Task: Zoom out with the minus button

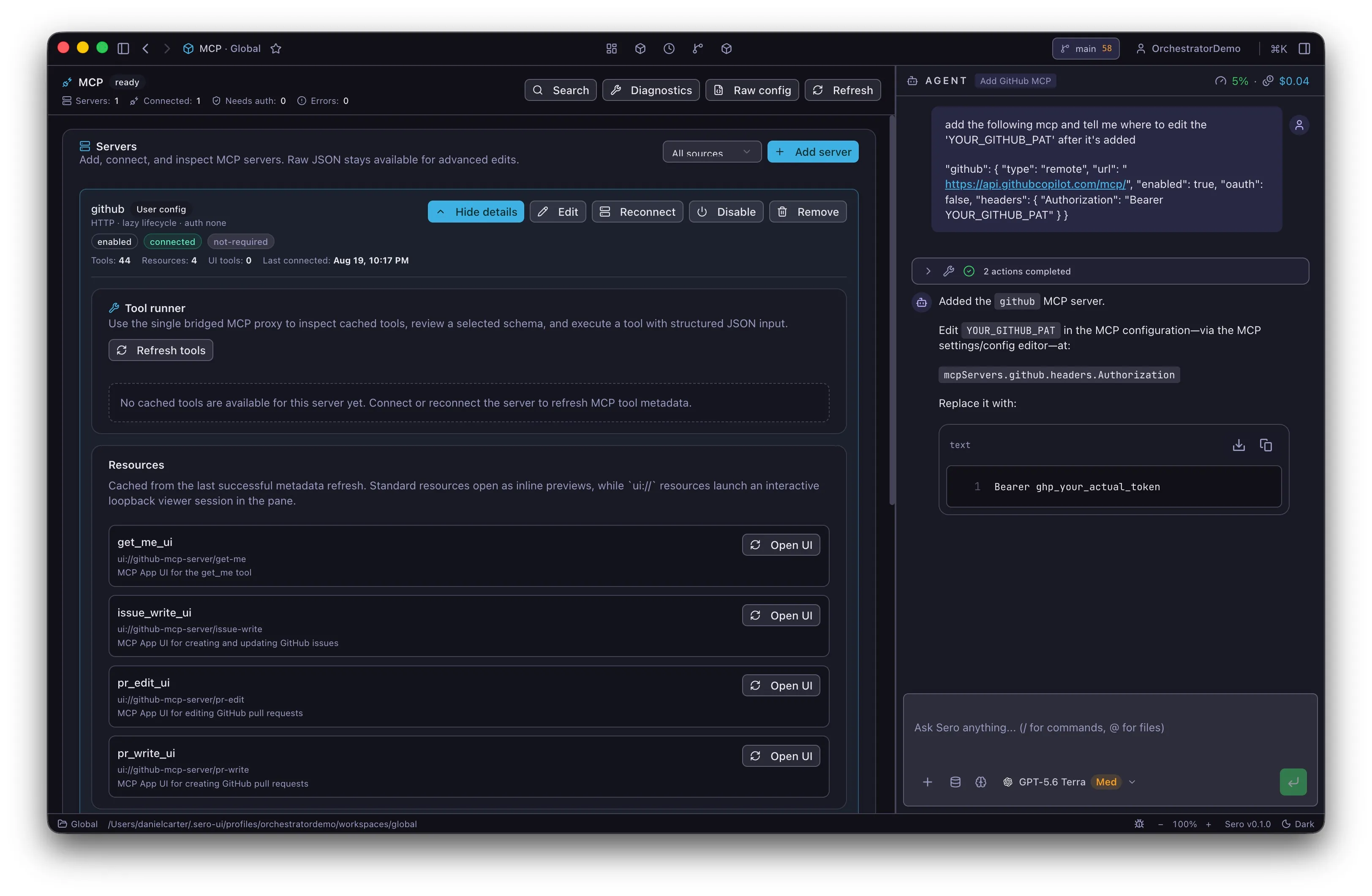Action: 1160,825
